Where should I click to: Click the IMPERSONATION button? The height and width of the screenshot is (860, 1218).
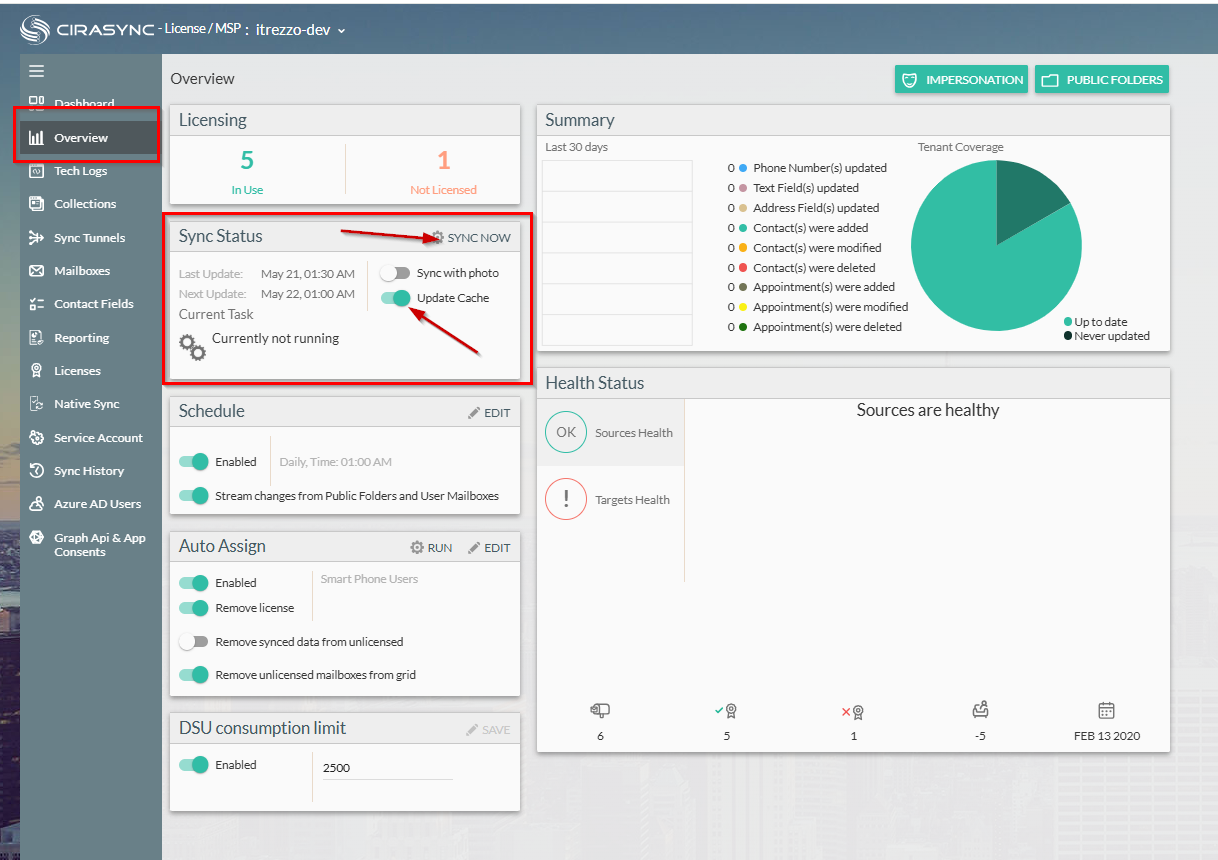(962, 80)
